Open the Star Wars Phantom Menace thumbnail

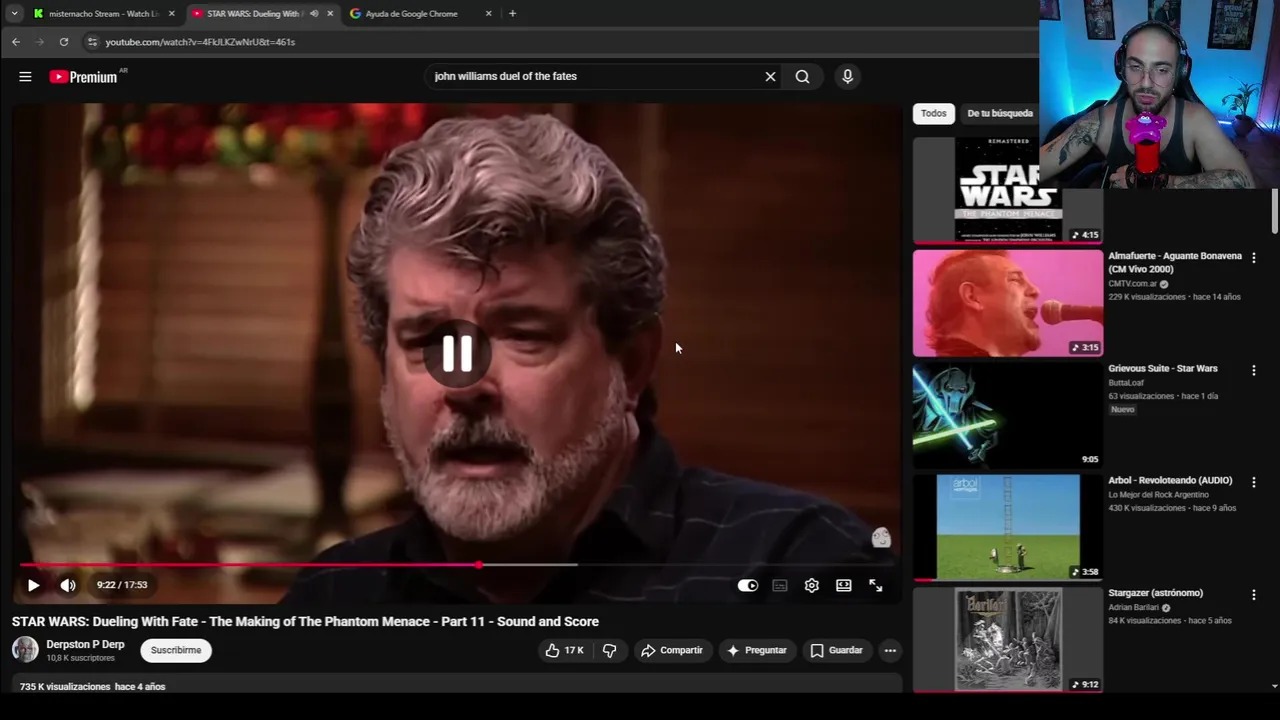pos(1007,190)
